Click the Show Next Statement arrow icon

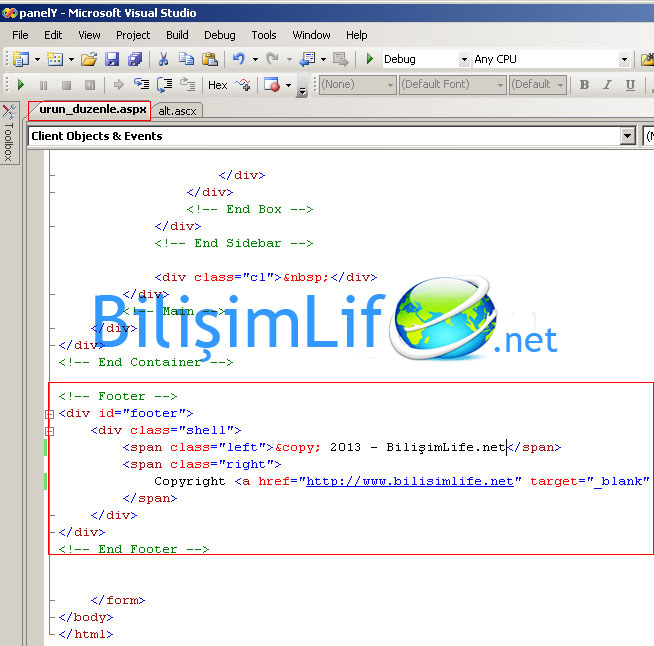[x=119, y=85]
